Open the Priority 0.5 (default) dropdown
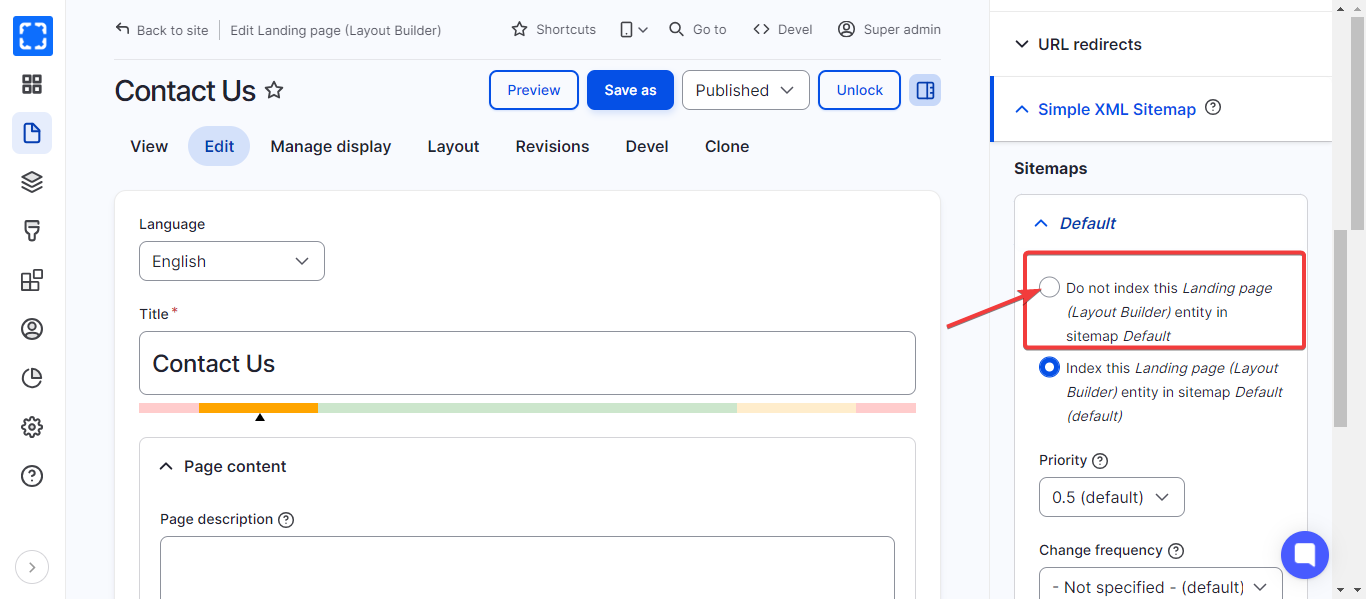The width and height of the screenshot is (1366, 599). coord(1112,497)
